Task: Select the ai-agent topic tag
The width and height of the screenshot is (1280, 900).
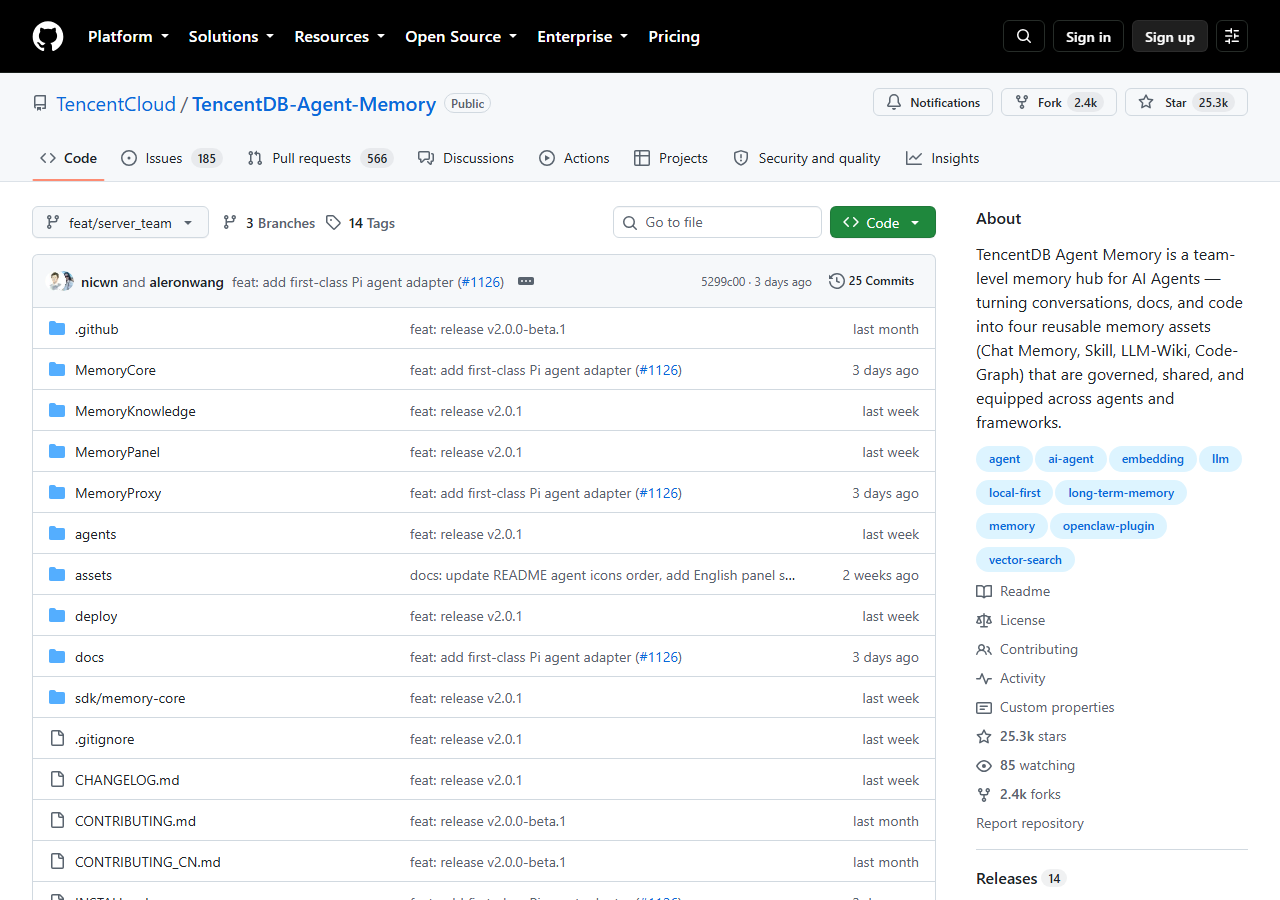Action: click(1071, 459)
